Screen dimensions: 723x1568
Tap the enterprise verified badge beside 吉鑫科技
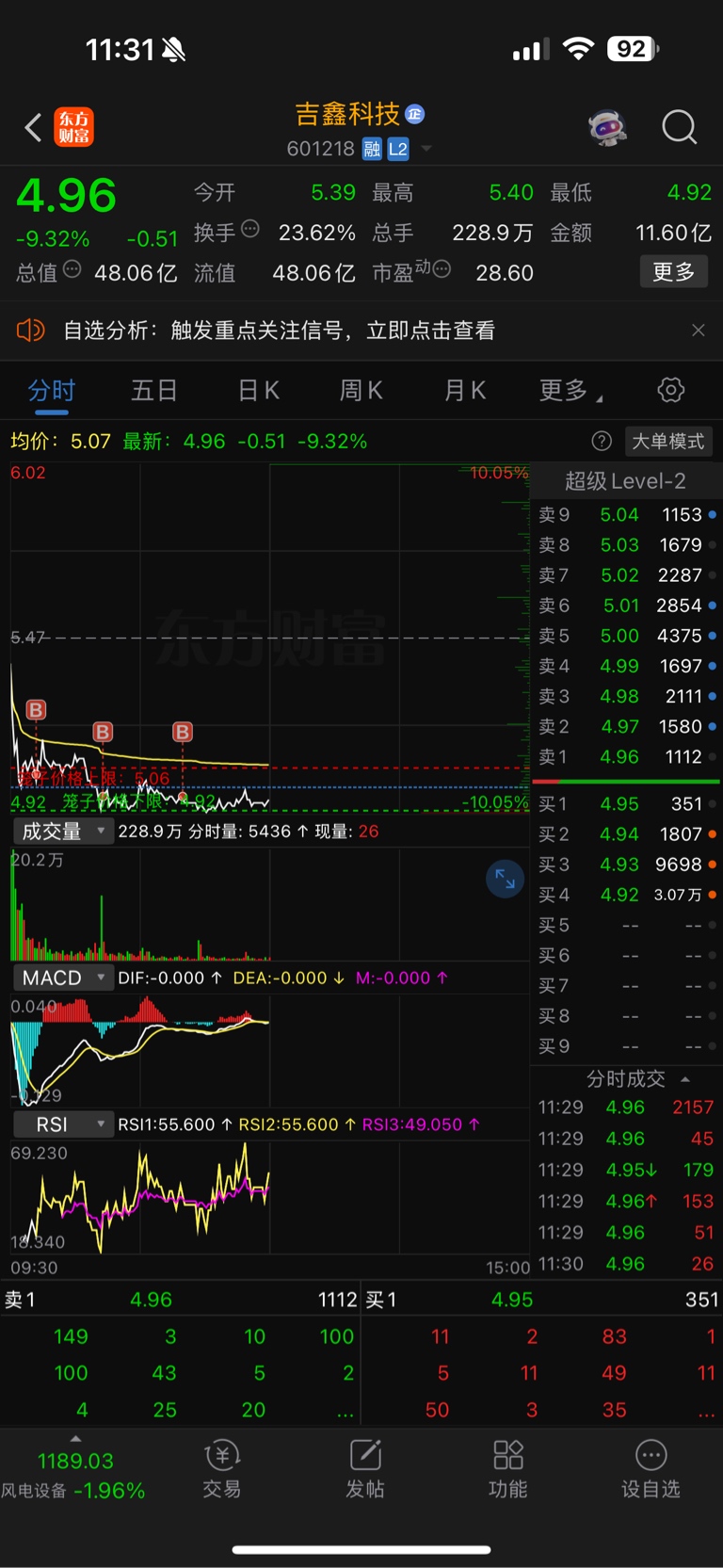coord(414,115)
